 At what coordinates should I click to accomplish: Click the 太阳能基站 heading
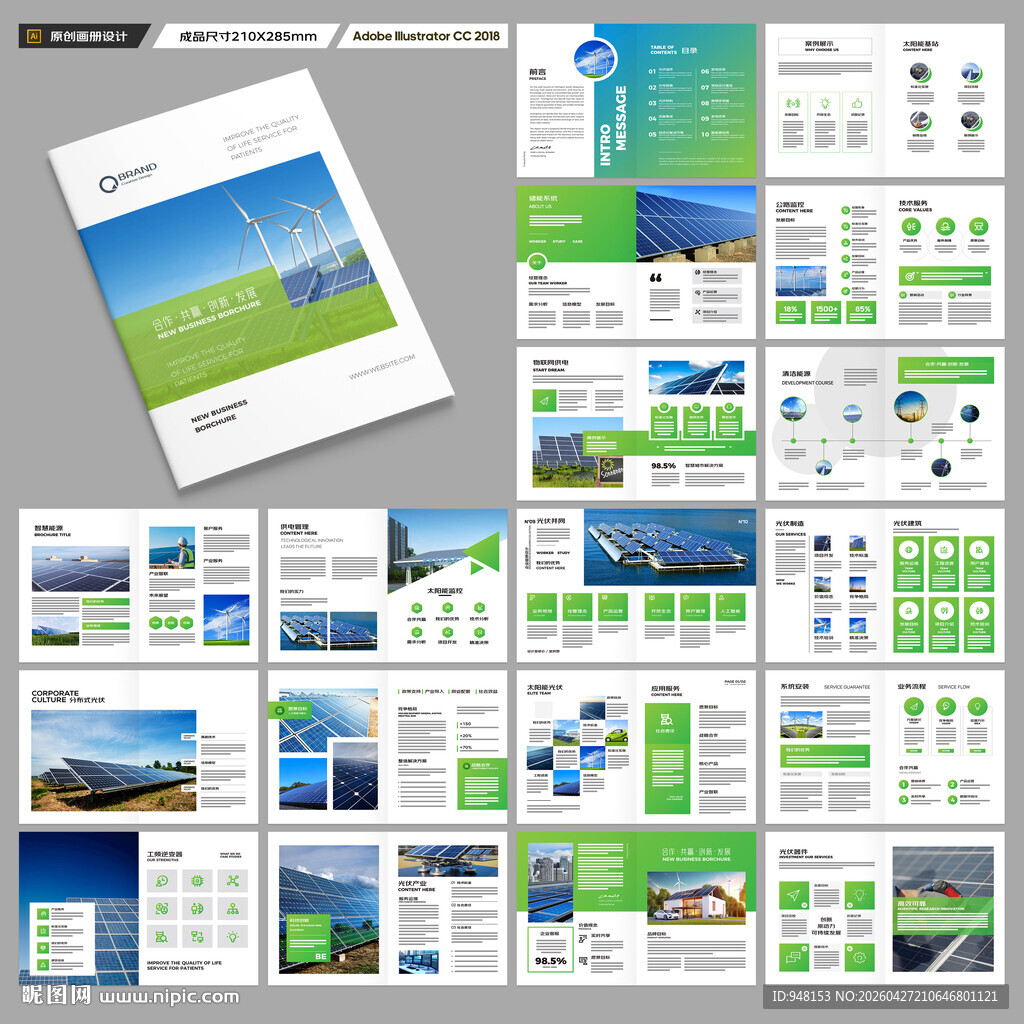(x=920, y=46)
